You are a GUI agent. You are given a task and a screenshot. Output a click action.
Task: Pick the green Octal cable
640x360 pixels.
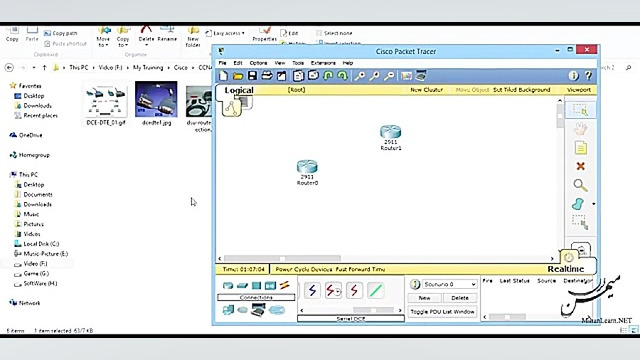[376, 291]
